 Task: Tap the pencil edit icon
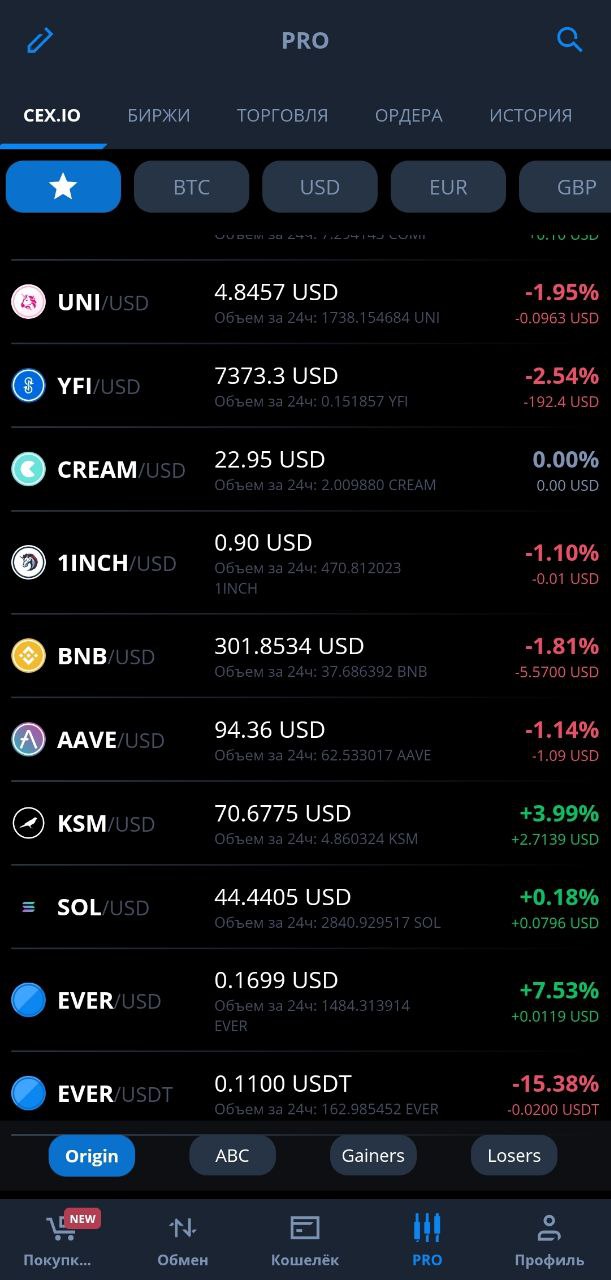[x=40, y=40]
